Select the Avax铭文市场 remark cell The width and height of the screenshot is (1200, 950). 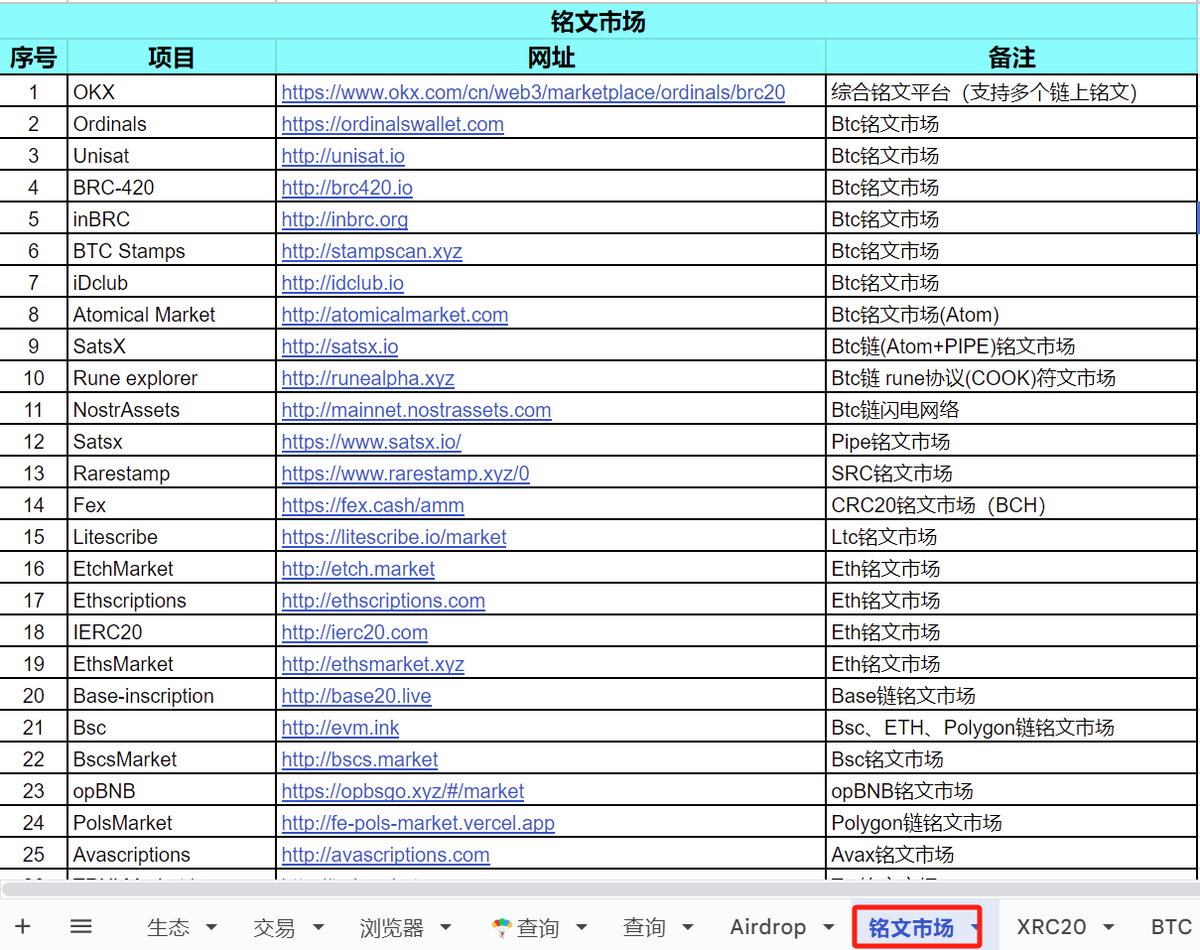coord(1012,855)
